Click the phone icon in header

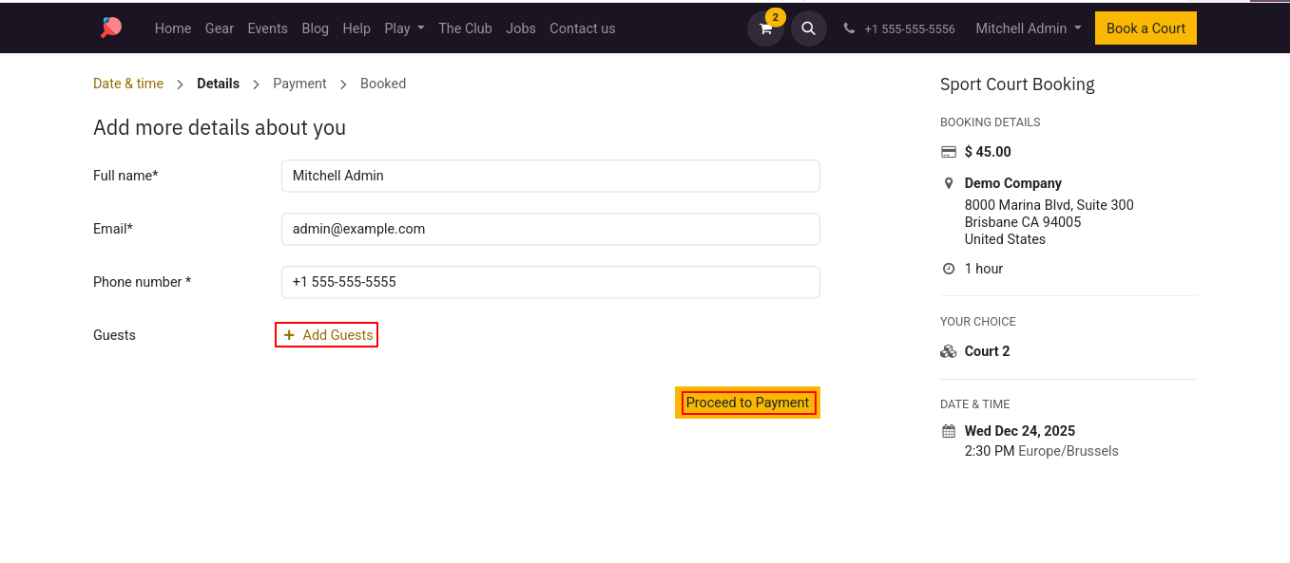click(x=849, y=29)
